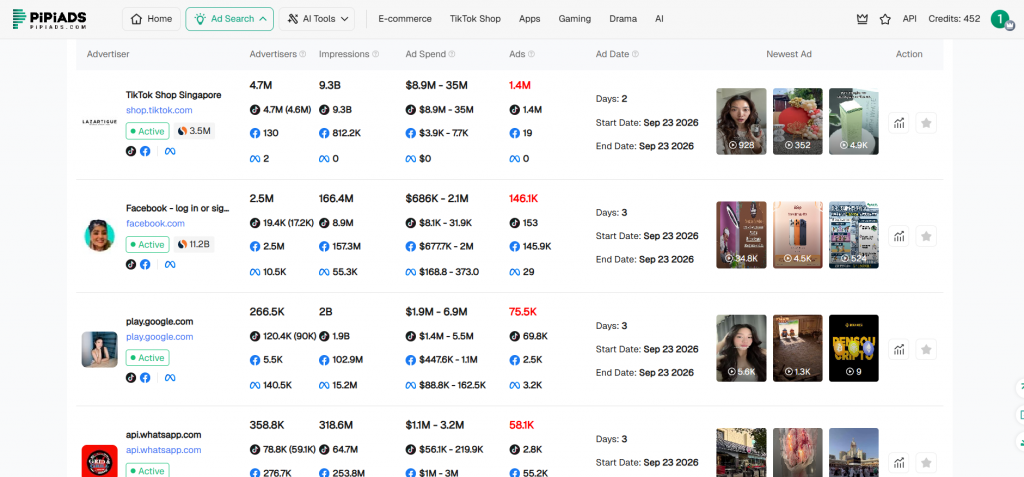Click play.google.com advertiser avatar
Image resolution: width=1024 pixels, height=477 pixels.
coord(99,349)
